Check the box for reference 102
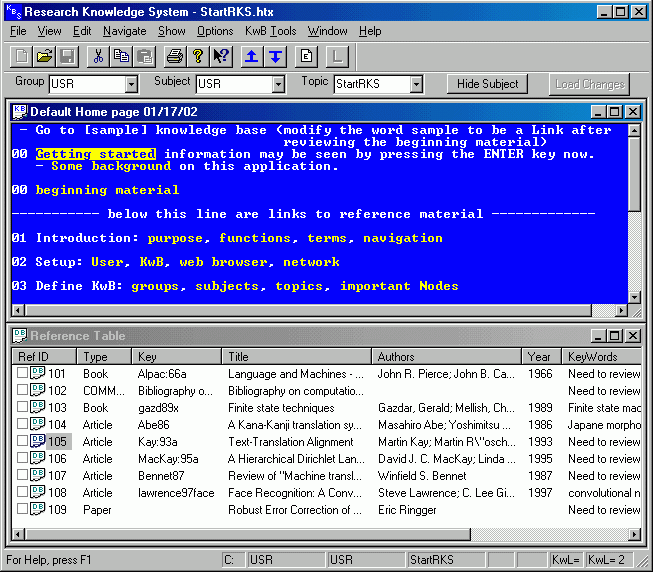This screenshot has width=653, height=572. pyautogui.click(x=22, y=390)
